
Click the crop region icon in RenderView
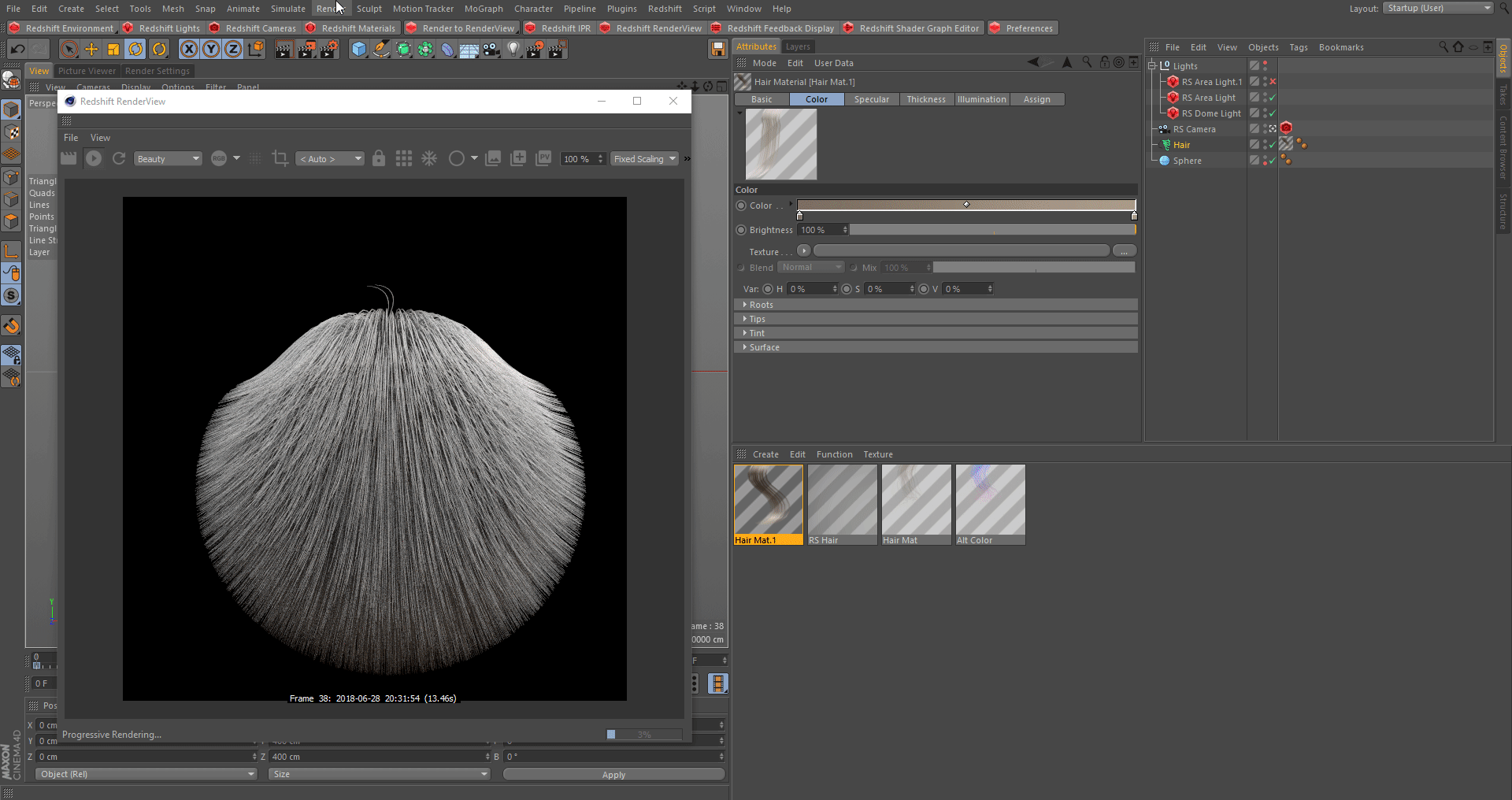(280, 158)
